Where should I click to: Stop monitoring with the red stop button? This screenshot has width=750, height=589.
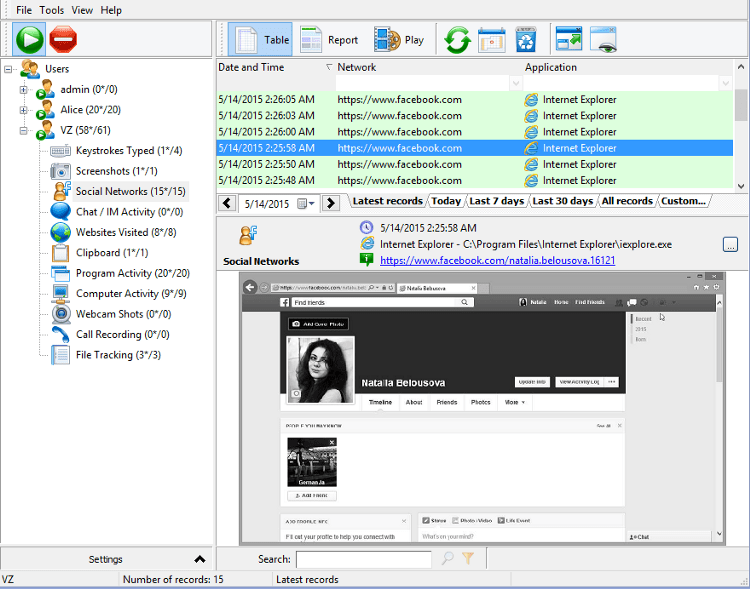63,39
